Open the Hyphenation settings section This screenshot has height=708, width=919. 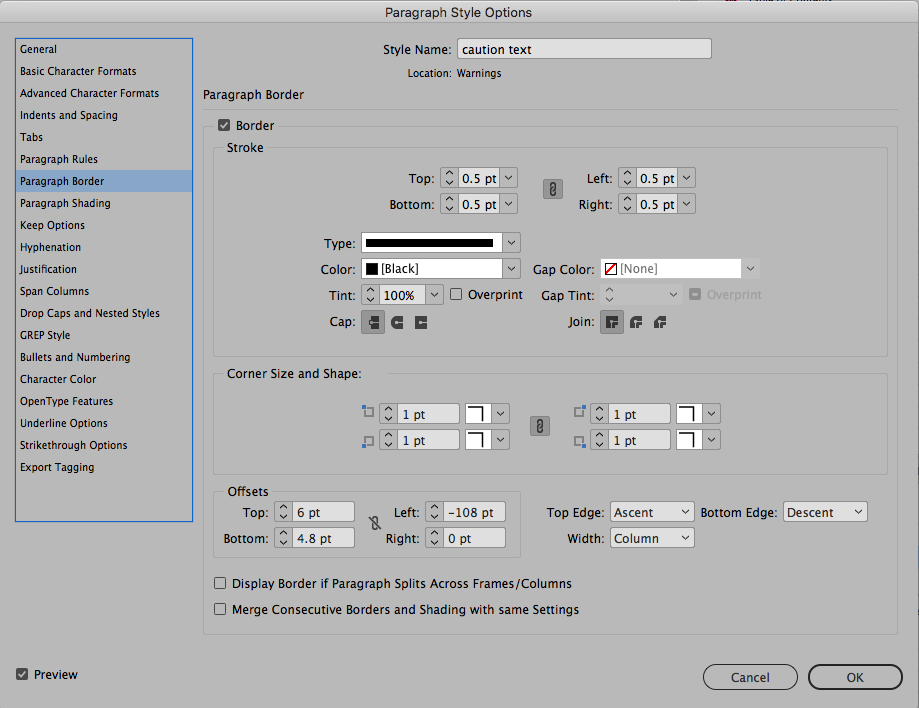point(50,247)
